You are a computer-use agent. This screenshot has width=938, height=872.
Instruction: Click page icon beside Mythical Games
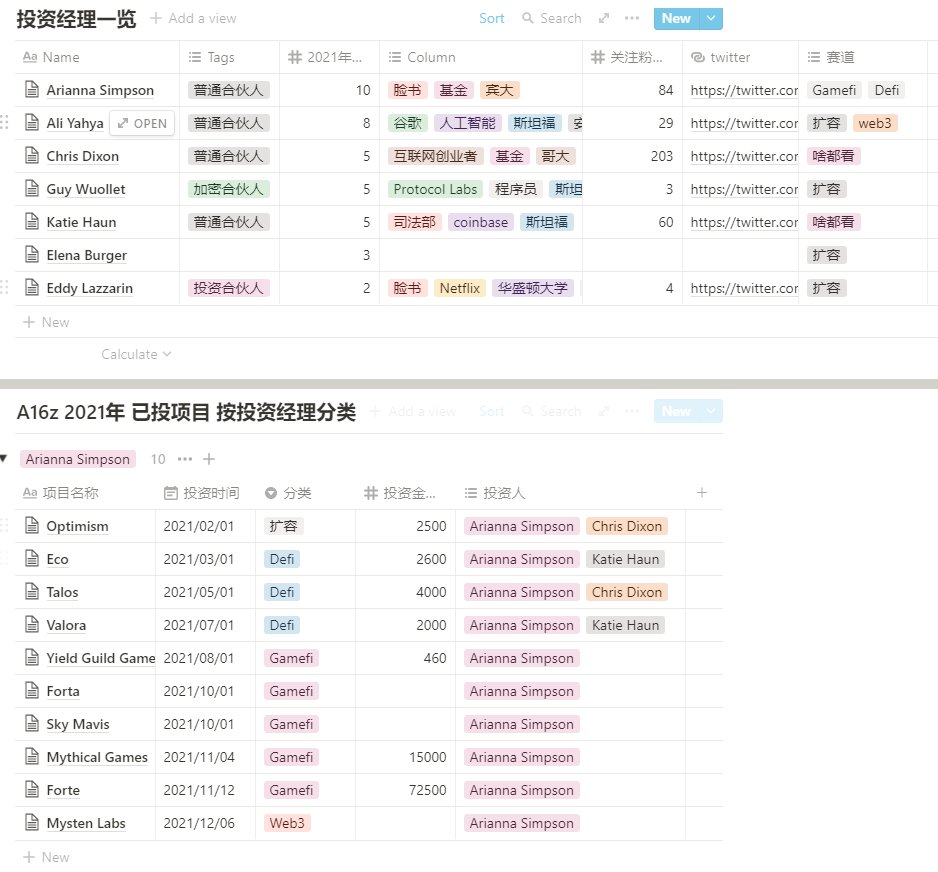(x=32, y=756)
